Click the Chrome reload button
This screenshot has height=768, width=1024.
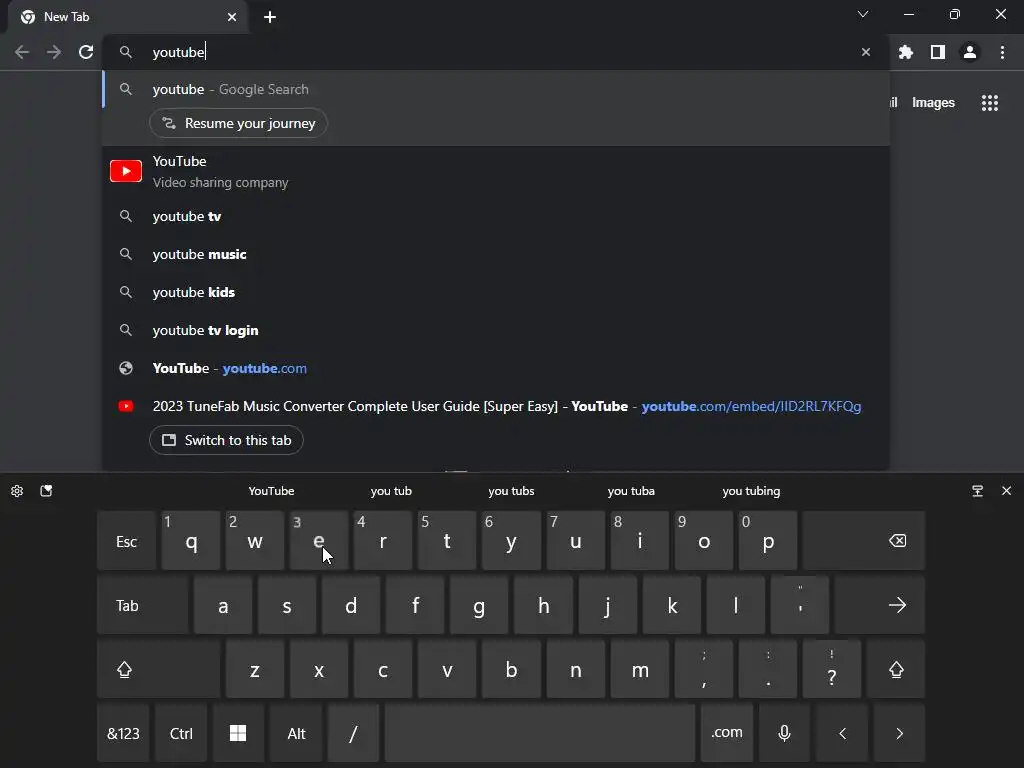[x=86, y=52]
